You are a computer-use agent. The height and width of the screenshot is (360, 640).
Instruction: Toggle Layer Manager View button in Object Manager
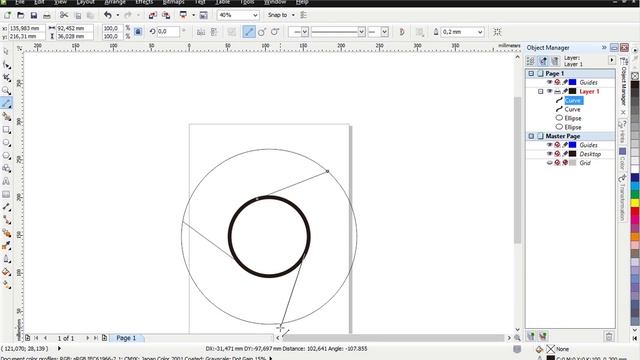click(555, 61)
